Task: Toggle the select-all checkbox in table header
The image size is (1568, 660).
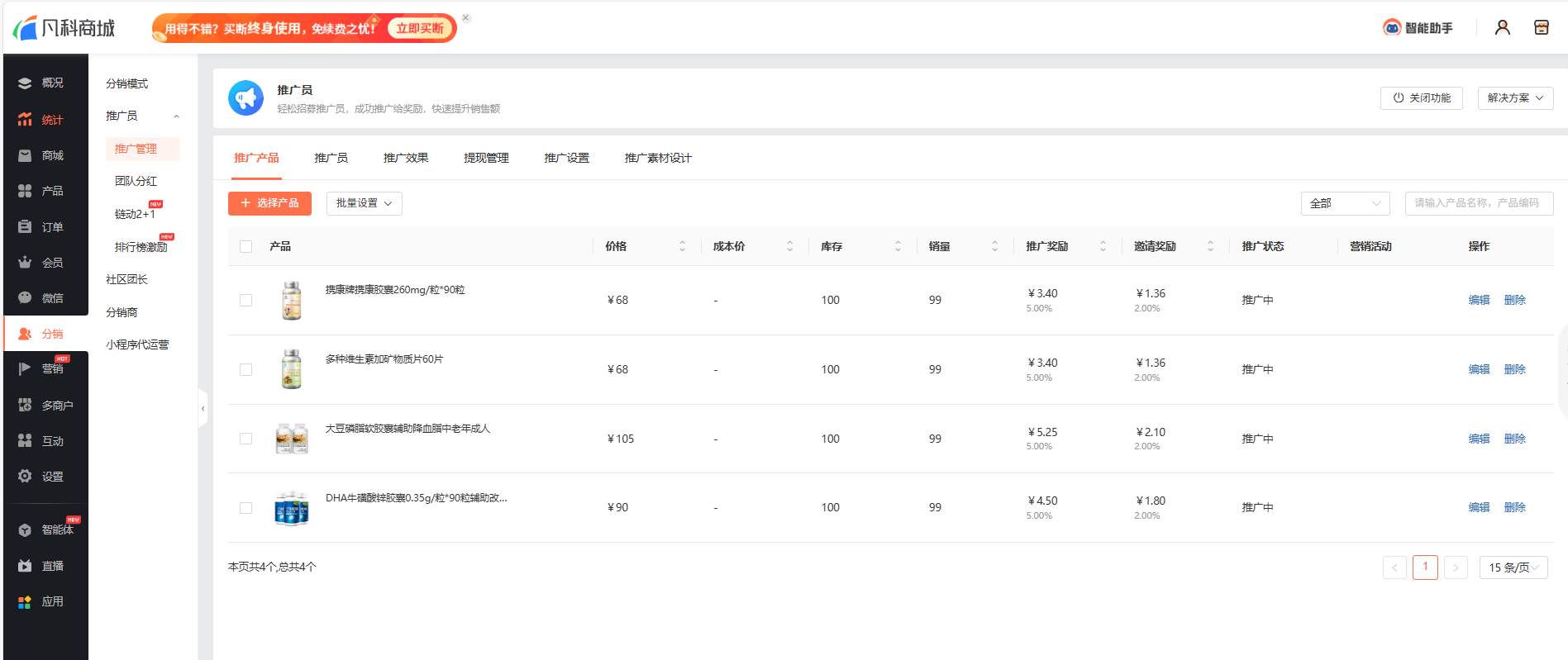Action: [x=245, y=246]
